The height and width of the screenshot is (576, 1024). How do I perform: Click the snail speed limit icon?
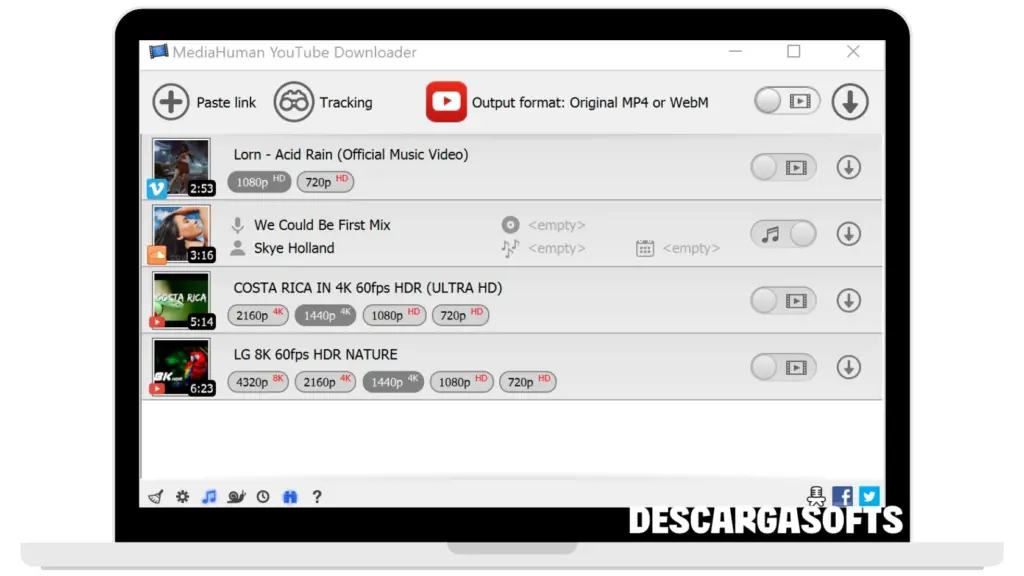coord(236,496)
